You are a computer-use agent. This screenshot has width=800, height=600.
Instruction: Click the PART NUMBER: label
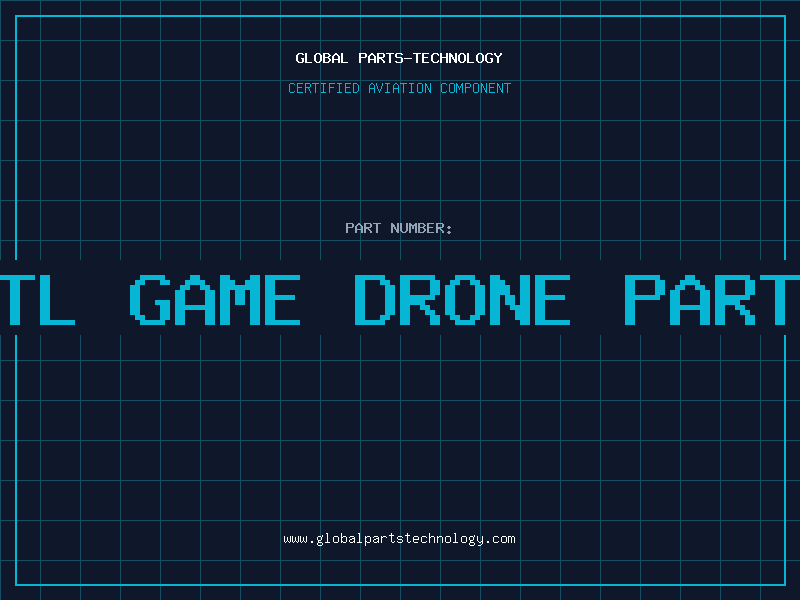pyautogui.click(x=398, y=228)
